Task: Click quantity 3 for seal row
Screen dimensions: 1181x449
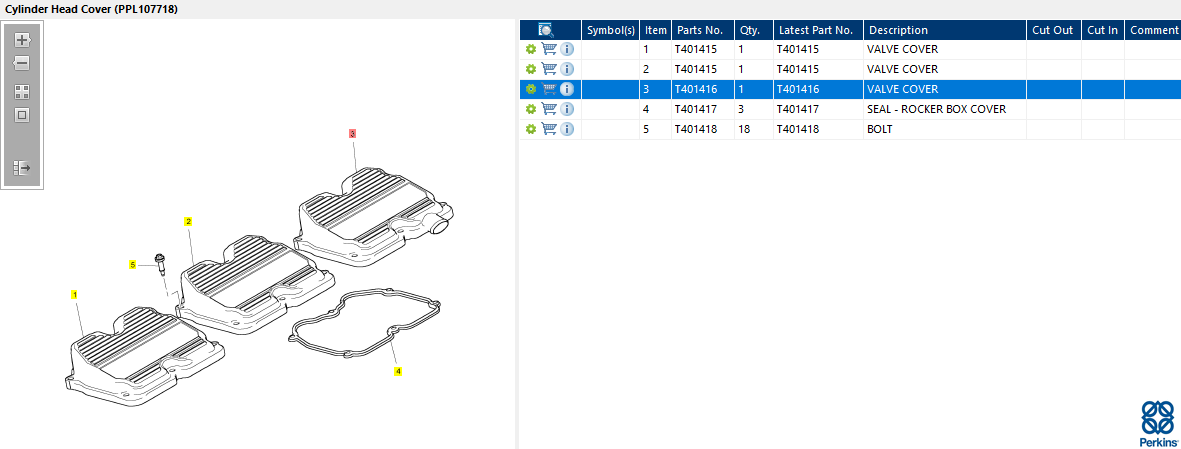Action: click(742, 109)
